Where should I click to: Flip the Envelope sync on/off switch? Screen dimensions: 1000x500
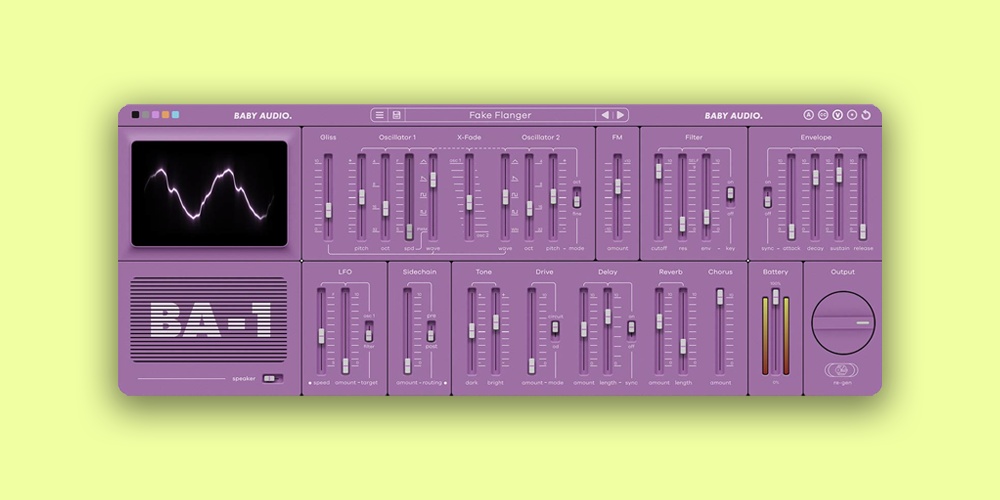767,197
